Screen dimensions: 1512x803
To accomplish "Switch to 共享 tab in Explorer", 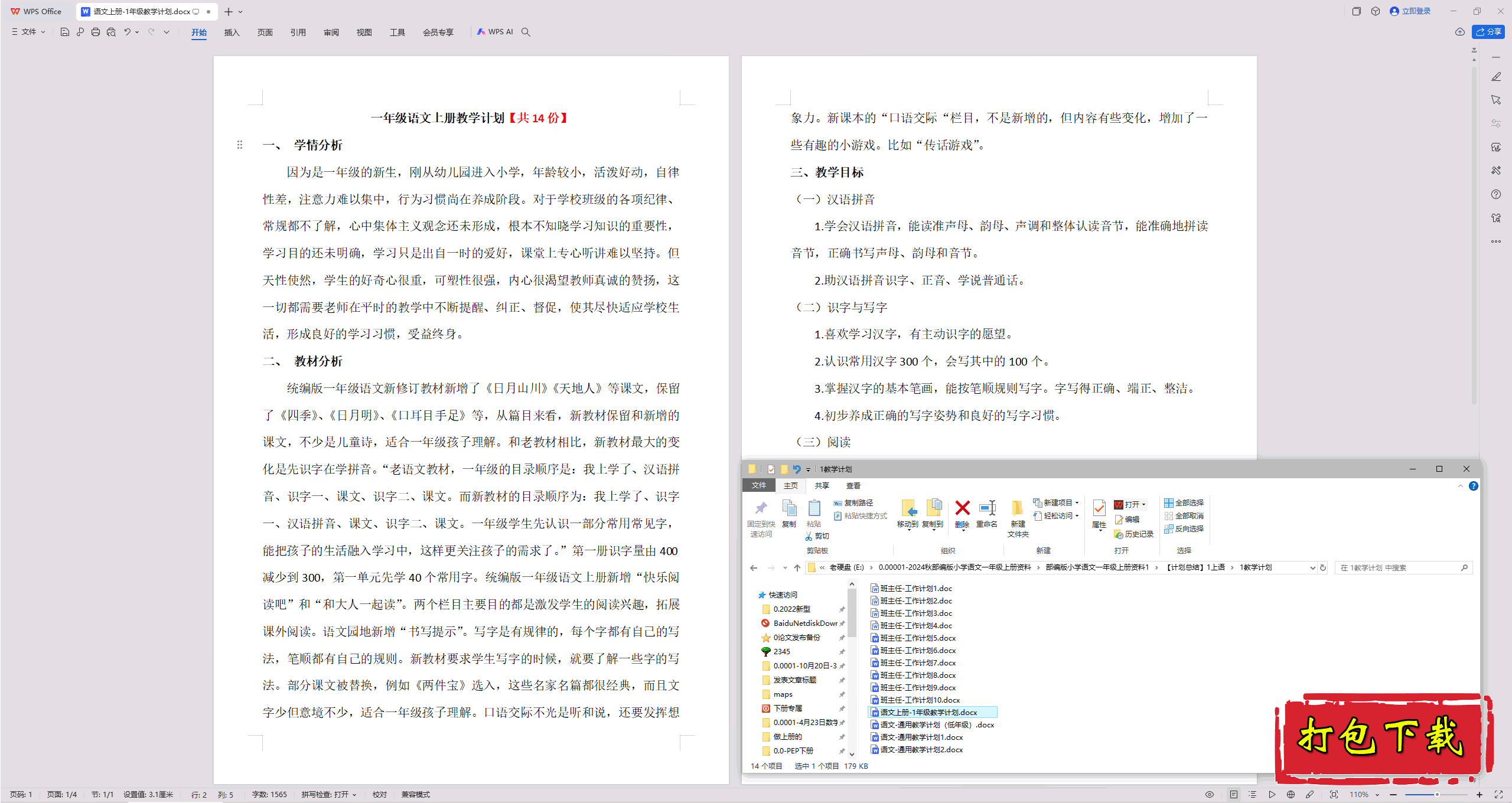I will pos(822,486).
